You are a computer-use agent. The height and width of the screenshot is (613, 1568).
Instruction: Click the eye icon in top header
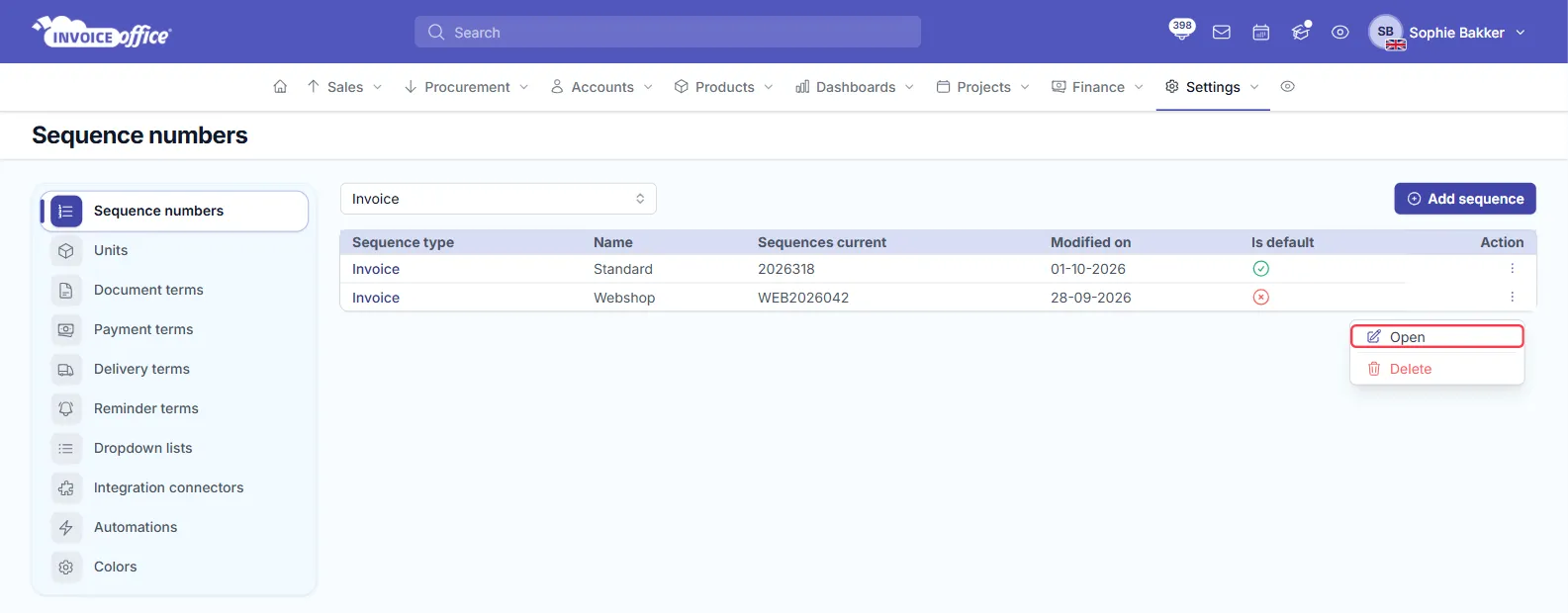[1340, 33]
